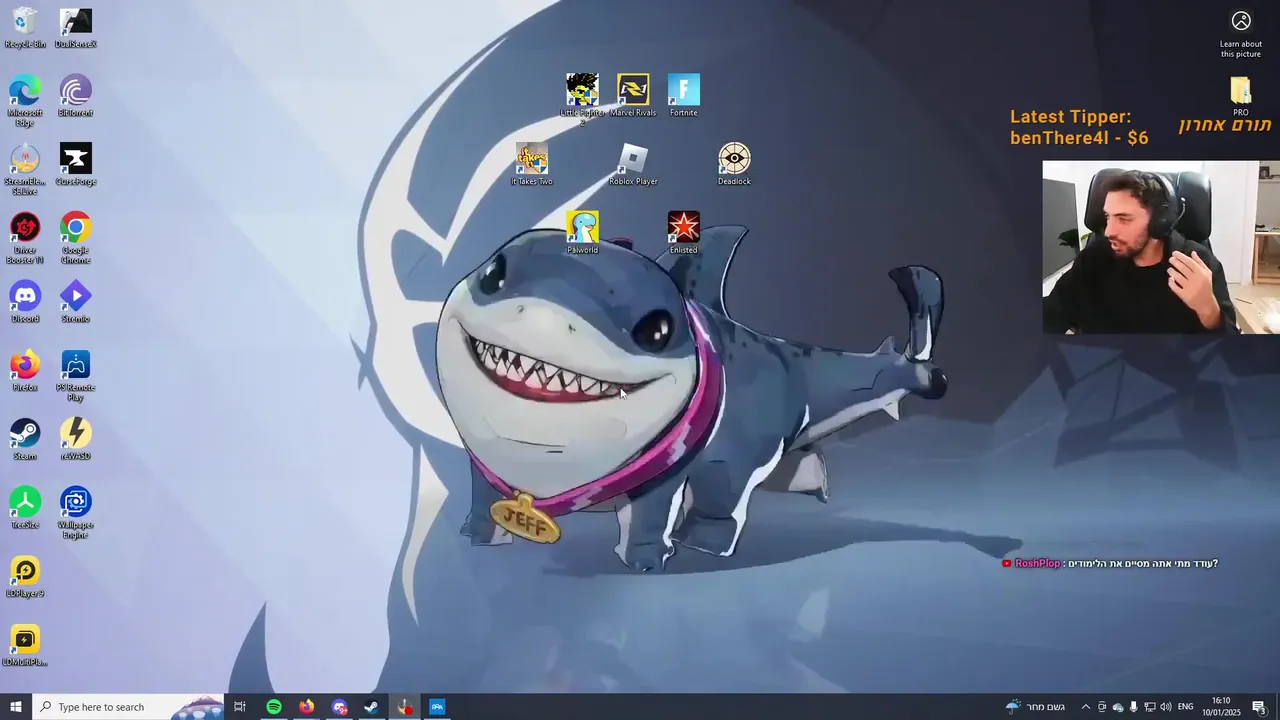
Task: Open network settings tray icon
Action: tap(1149, 707)
